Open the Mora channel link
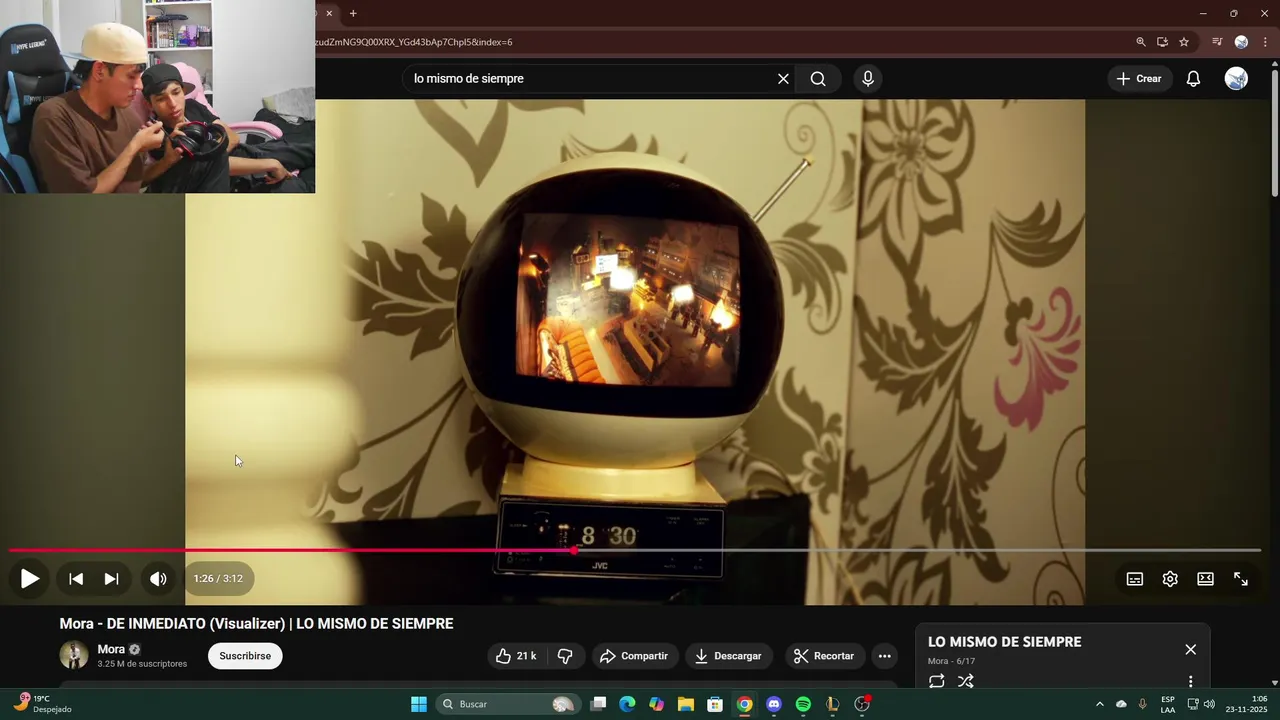1280x720 pixels. pos(111,649)
